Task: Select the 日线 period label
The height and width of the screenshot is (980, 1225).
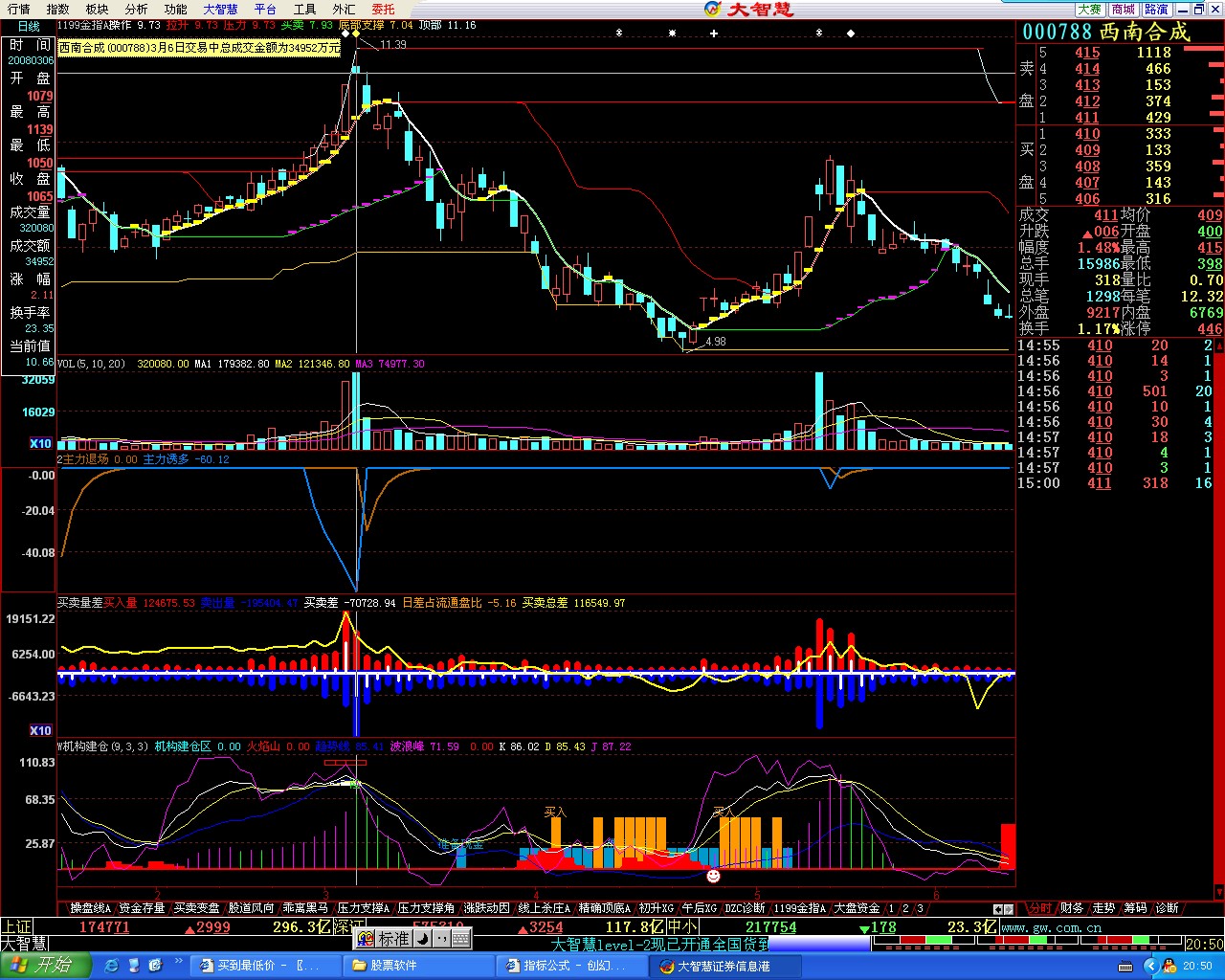Action: pyautogui.click(x=29, y=27)
